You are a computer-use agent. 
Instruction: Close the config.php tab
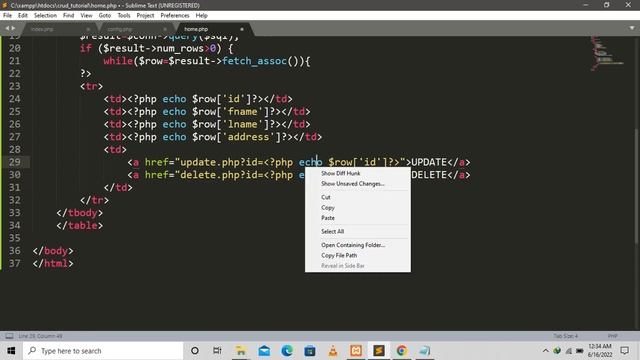(165, 29)
